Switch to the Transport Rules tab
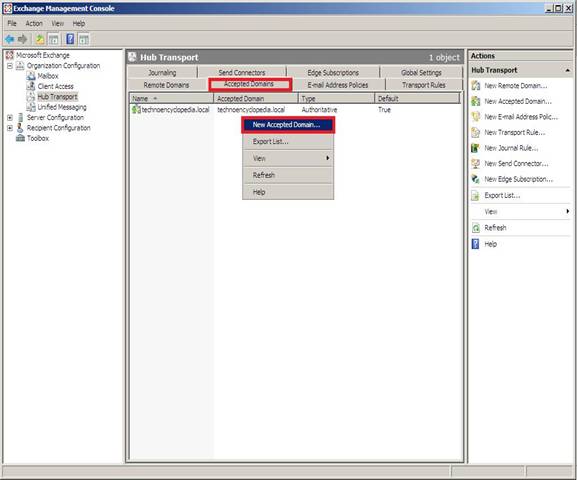 tap(424, 85)
